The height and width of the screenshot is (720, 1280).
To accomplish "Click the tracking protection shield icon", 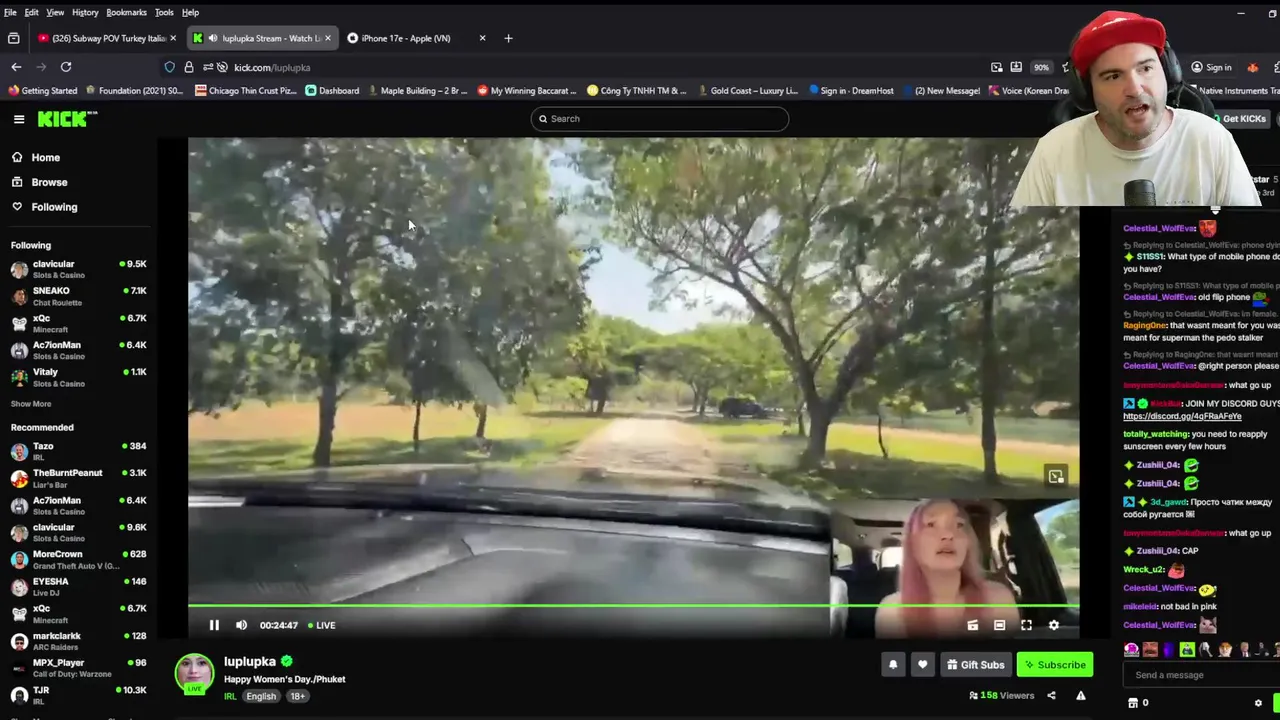I will point(169,67).
